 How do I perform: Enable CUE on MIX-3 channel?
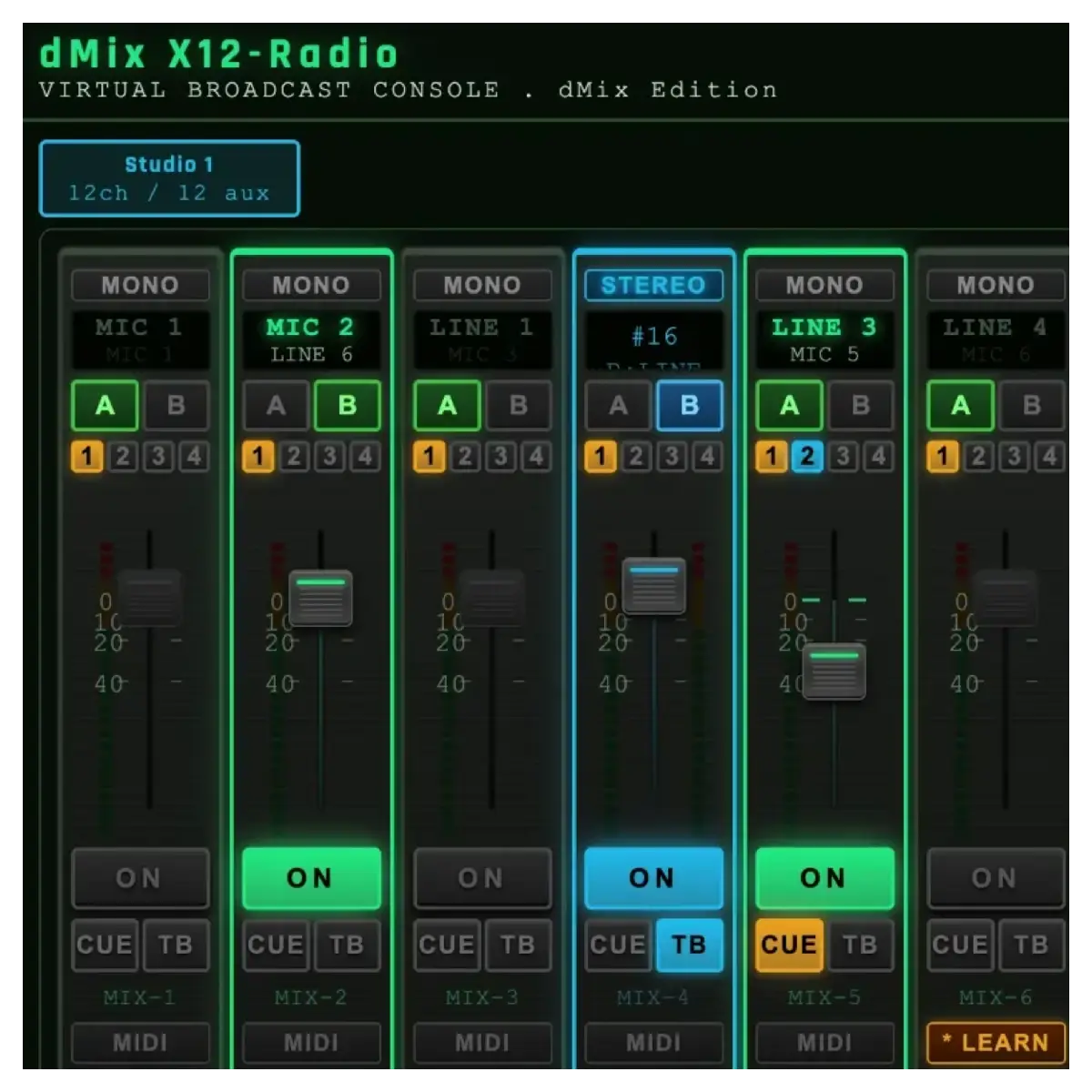447,945
